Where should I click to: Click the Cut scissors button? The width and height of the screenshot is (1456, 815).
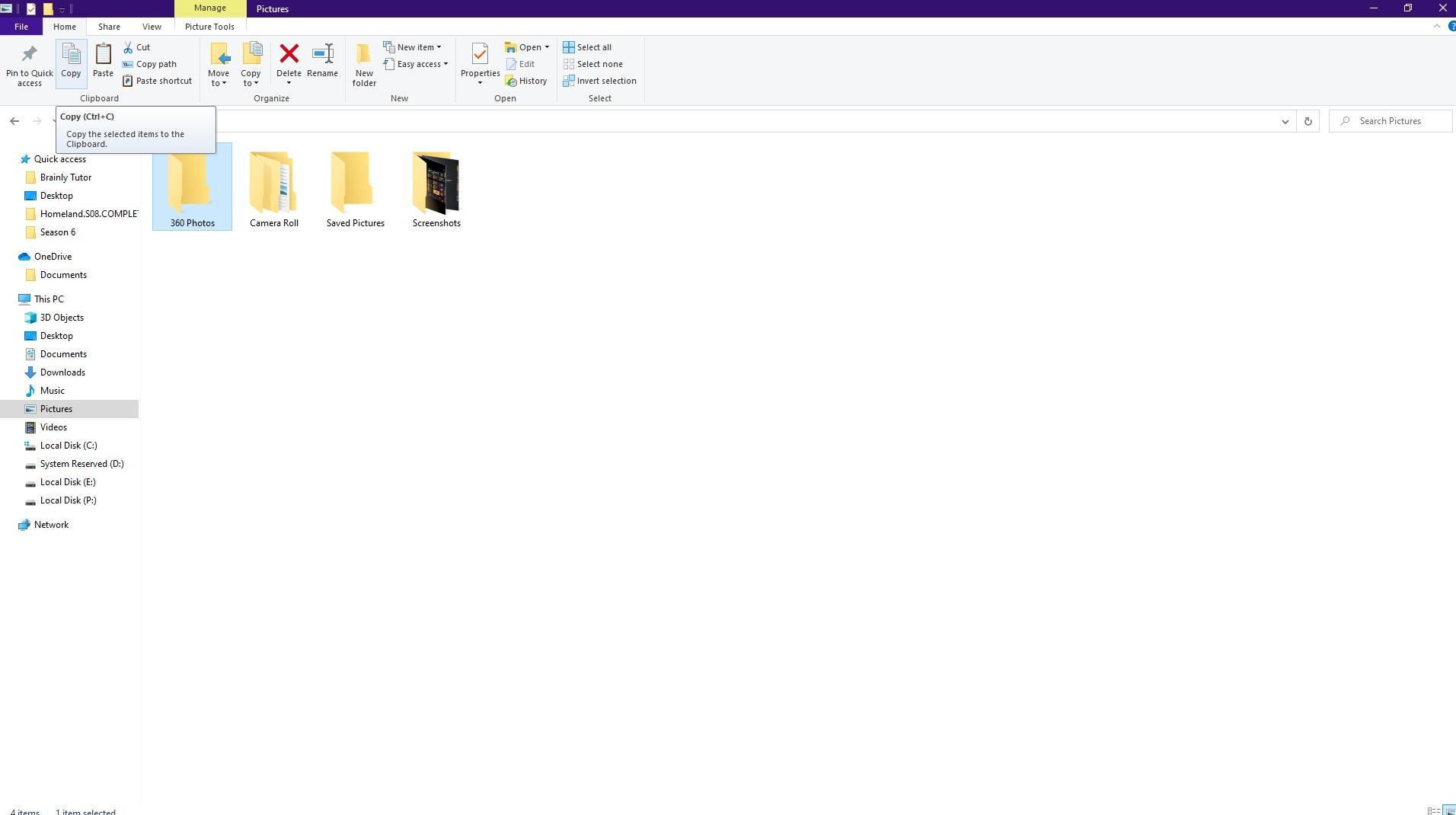(x=137, y=47)
